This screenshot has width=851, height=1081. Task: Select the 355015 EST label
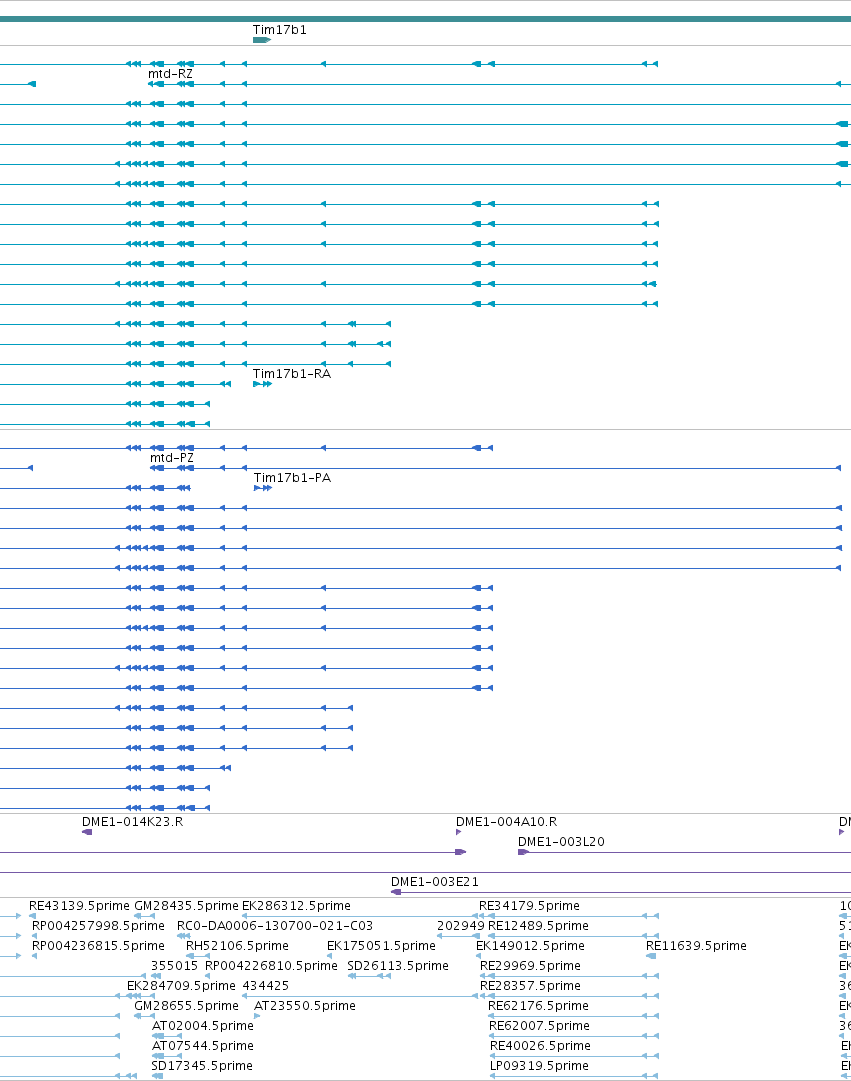[x=174, y=966]
